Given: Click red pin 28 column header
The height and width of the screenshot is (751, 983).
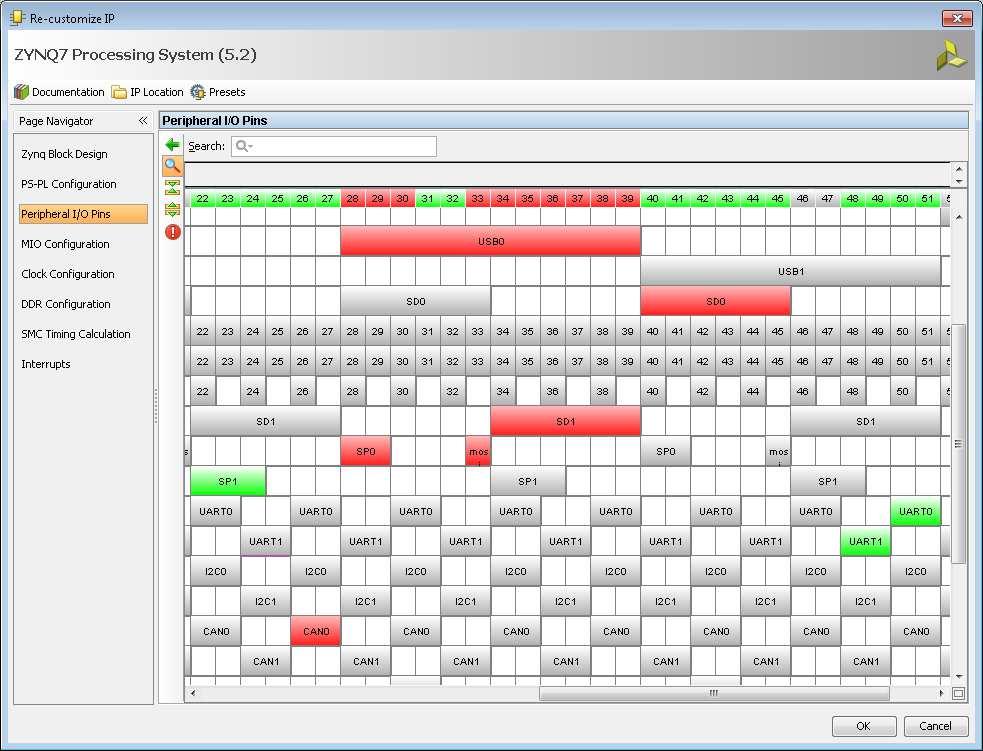Looking at the screenshot, I should coord(353,199).
